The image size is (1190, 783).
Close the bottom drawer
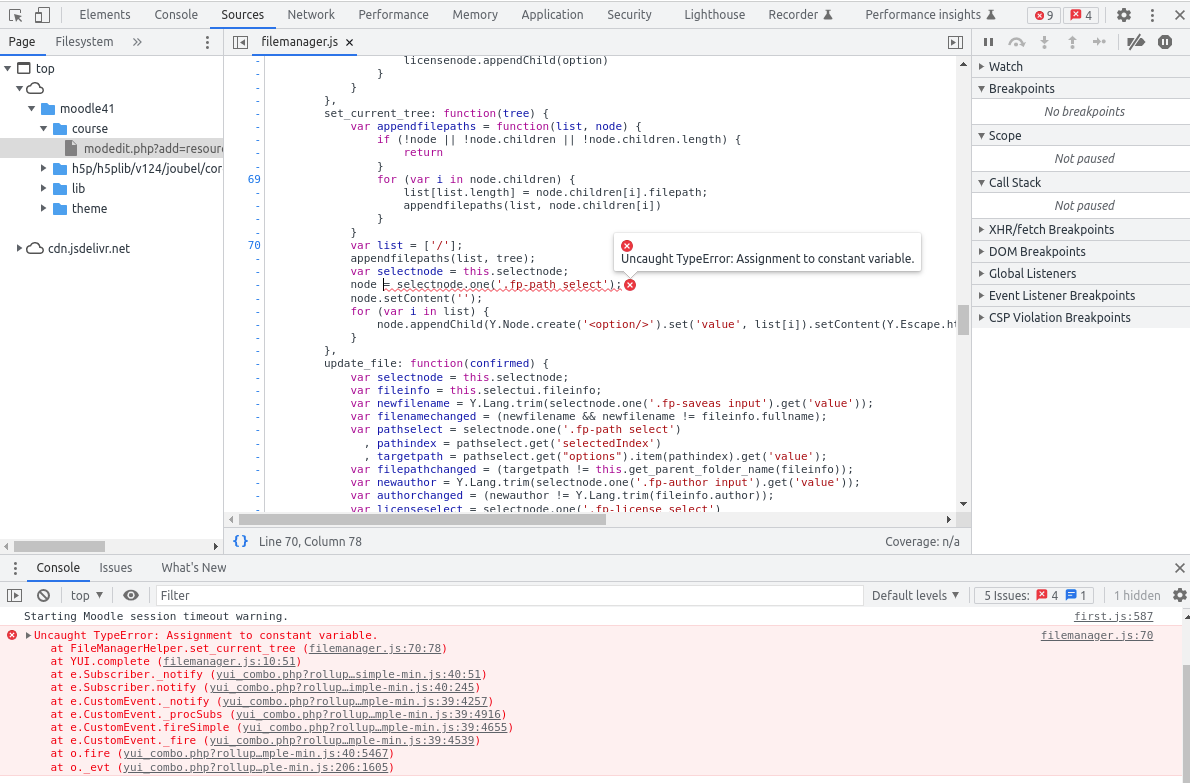1179,568
